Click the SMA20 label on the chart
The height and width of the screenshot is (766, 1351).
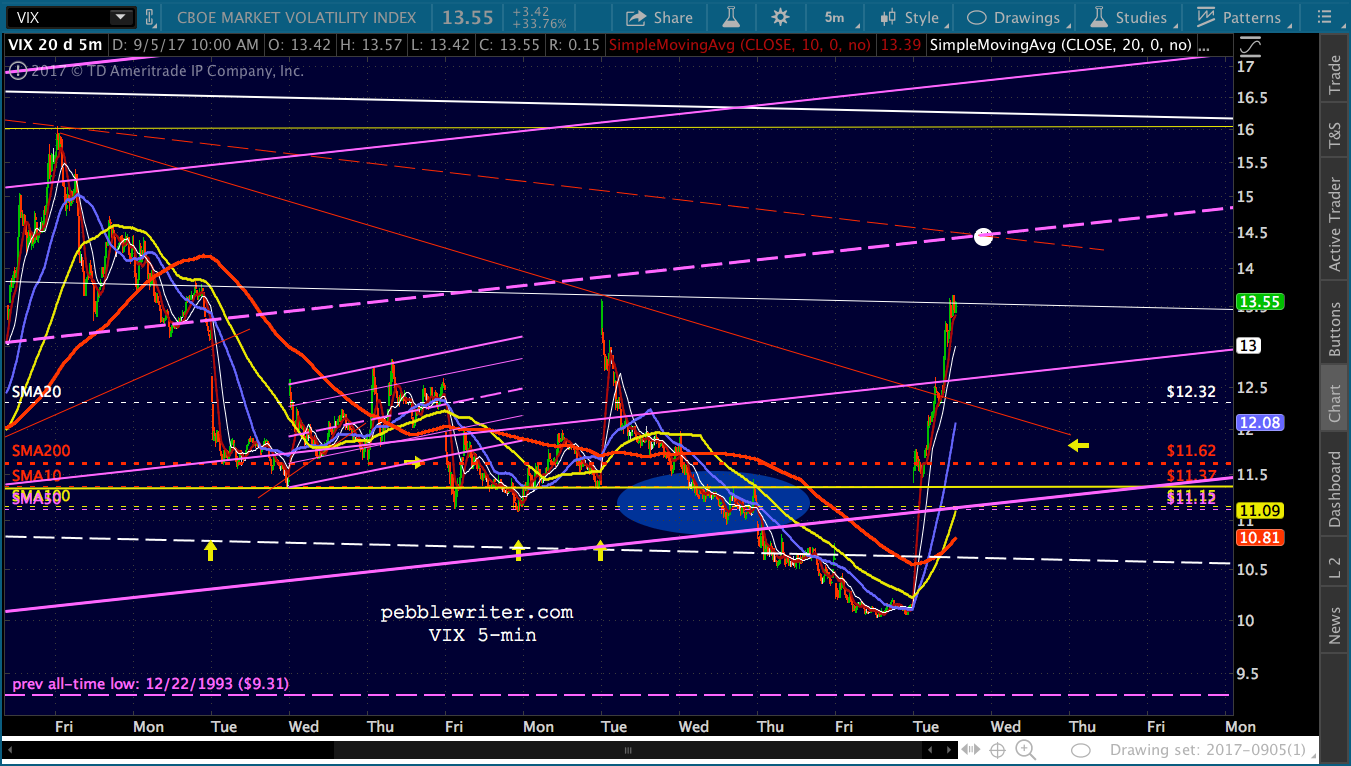(35, 392)
